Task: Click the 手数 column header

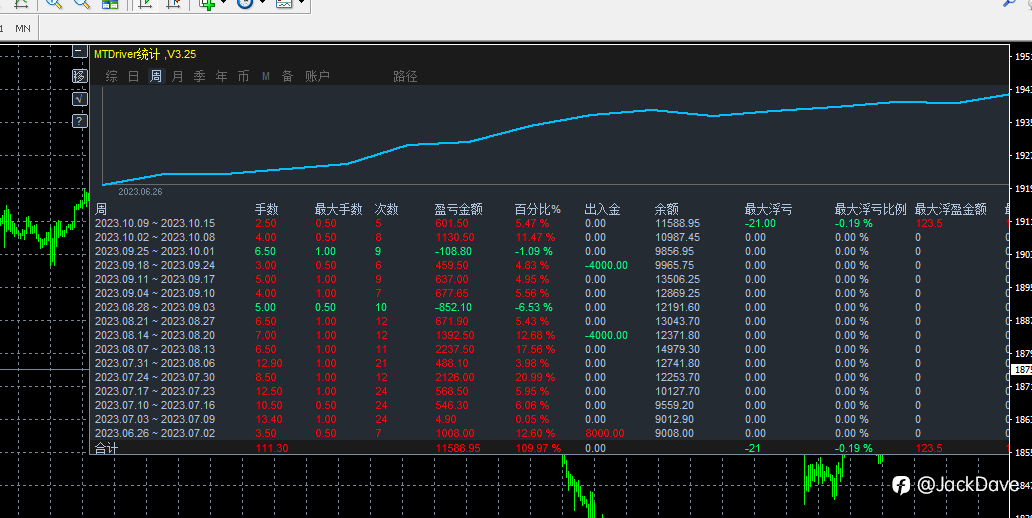Action: [x=267, y=209]
